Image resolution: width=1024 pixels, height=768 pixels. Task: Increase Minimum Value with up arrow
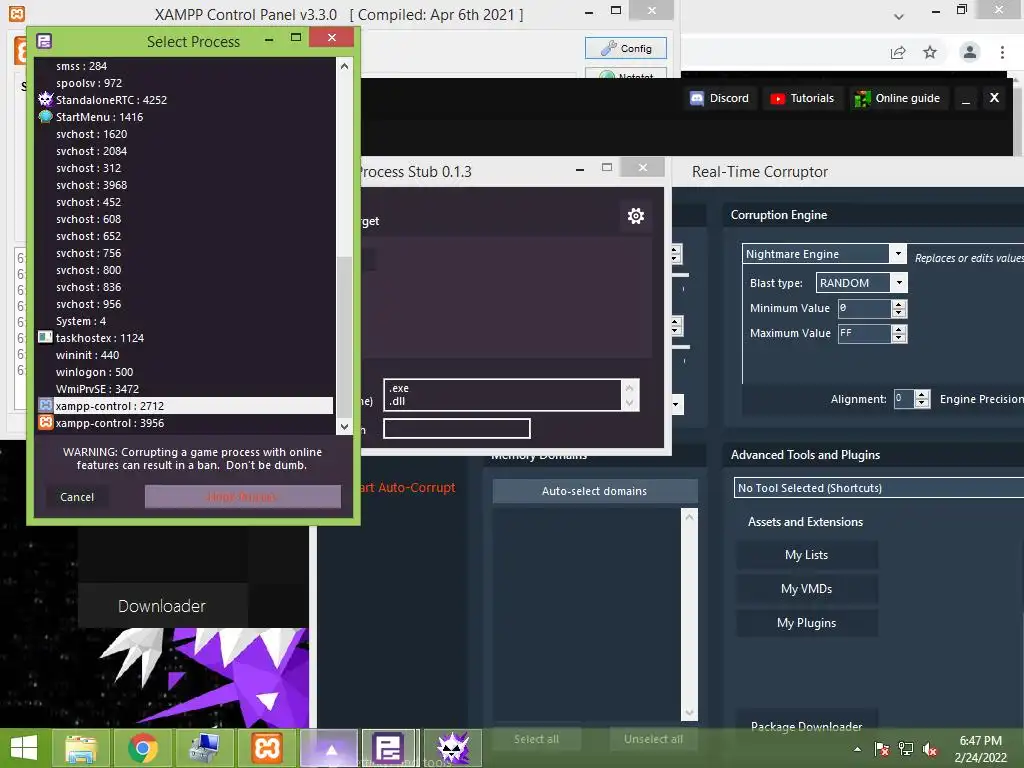pyautogui.click(x=899, y=304)
